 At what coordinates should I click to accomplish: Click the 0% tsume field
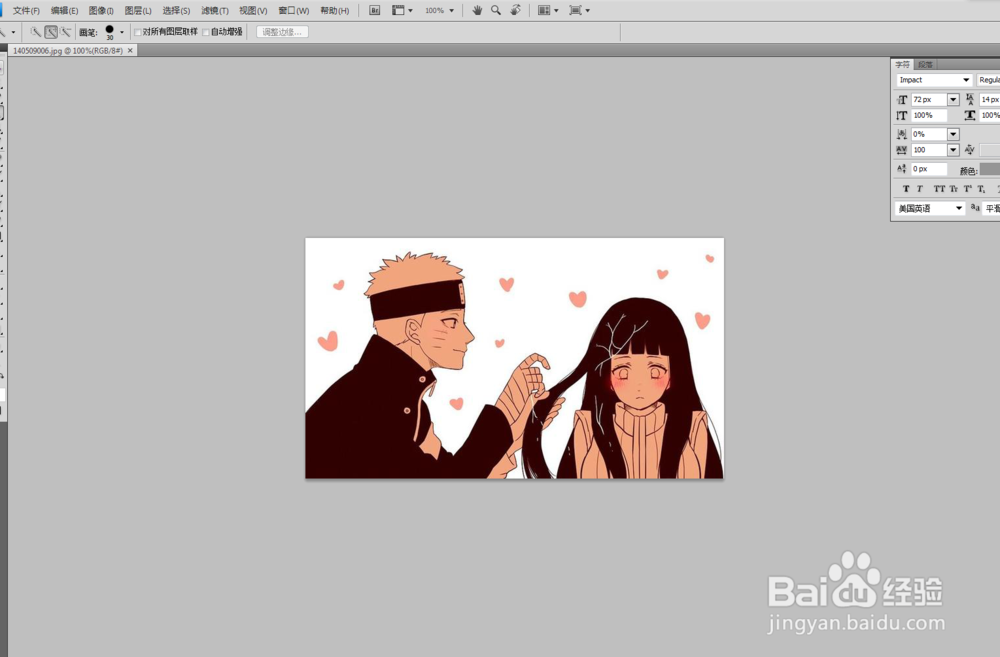[x=929, y=134]
